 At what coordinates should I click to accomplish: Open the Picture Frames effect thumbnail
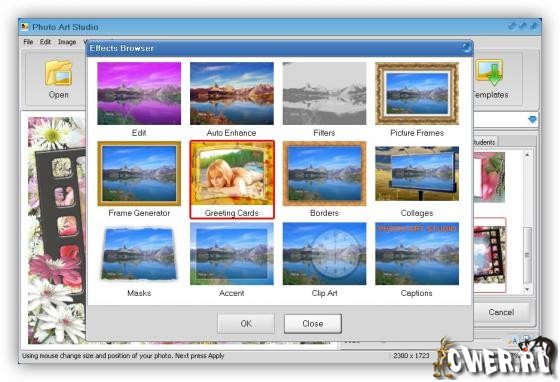tap(417, 94)
